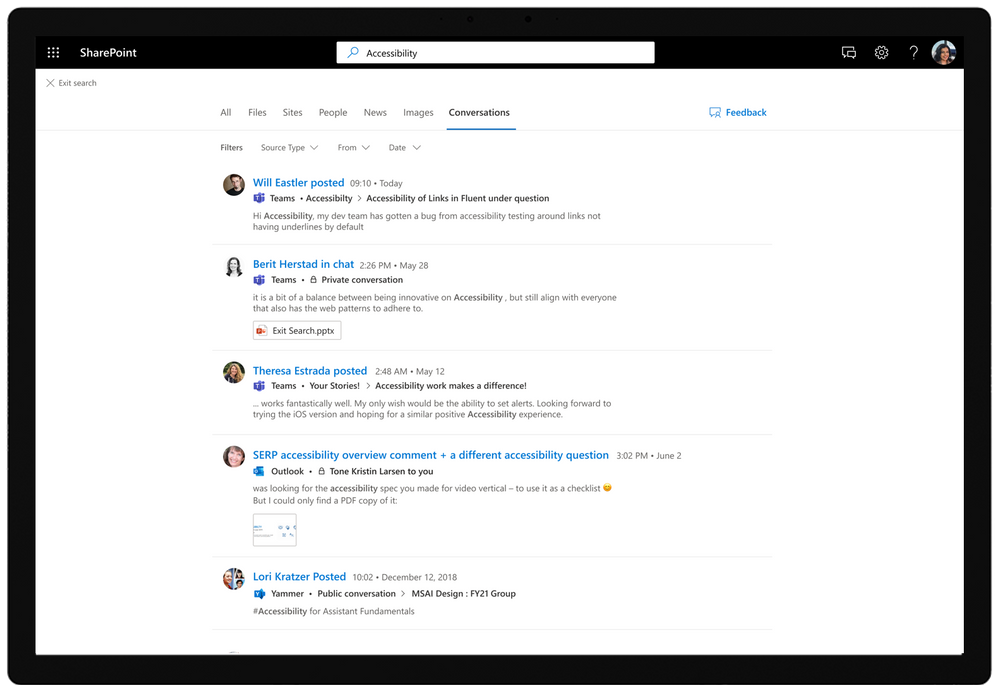Viewport: 999px width, 685px height.
Task: Switch to the Files tab
Action: click(257, 113)
